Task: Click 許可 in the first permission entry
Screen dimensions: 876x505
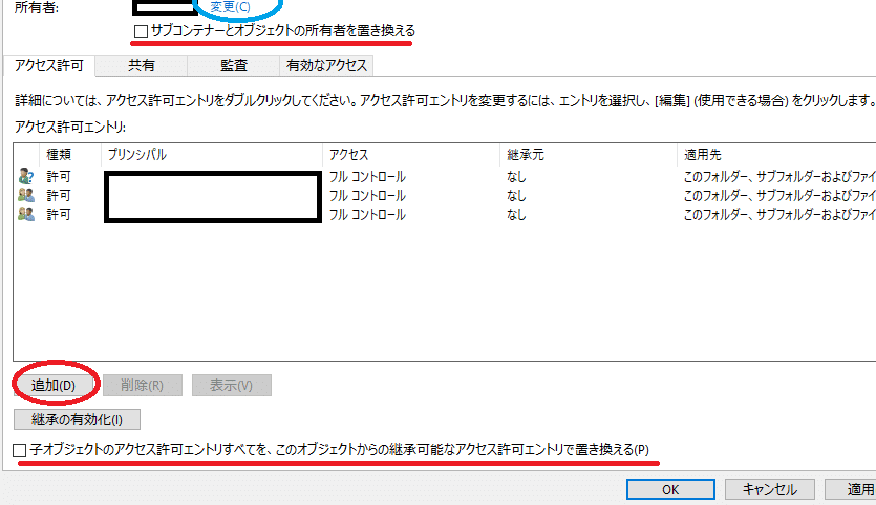Action: 58,177
